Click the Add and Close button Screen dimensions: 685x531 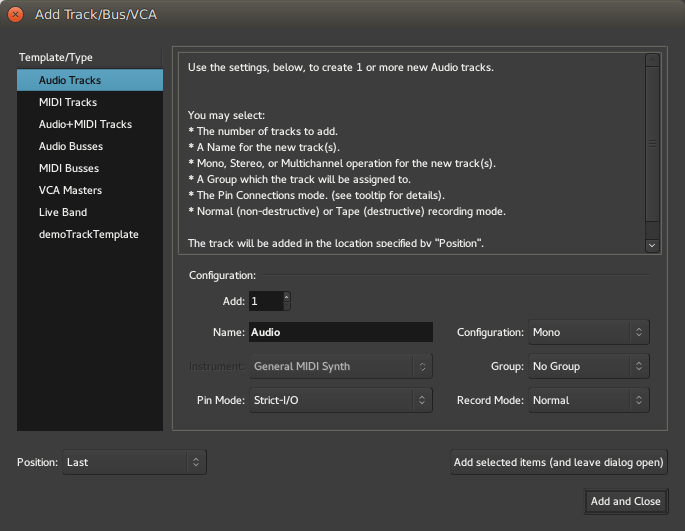[x=626, y=501]
